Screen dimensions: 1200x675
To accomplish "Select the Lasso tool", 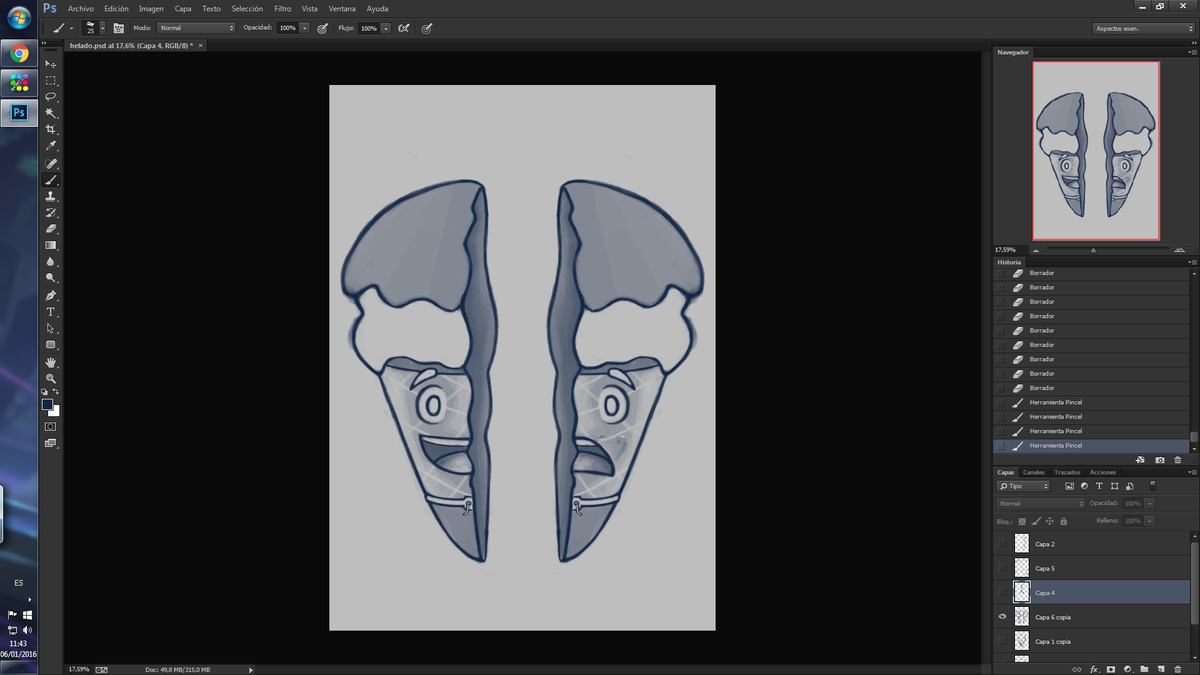I will click(51, 97).
